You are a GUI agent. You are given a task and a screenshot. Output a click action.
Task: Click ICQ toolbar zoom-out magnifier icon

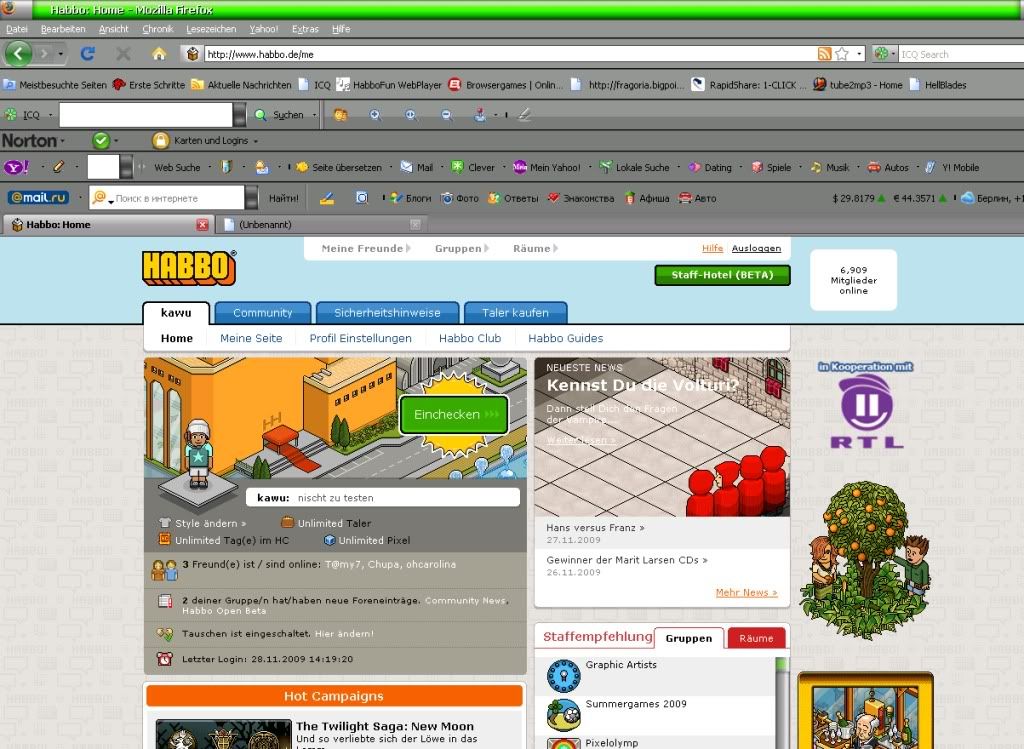point(447,115)
